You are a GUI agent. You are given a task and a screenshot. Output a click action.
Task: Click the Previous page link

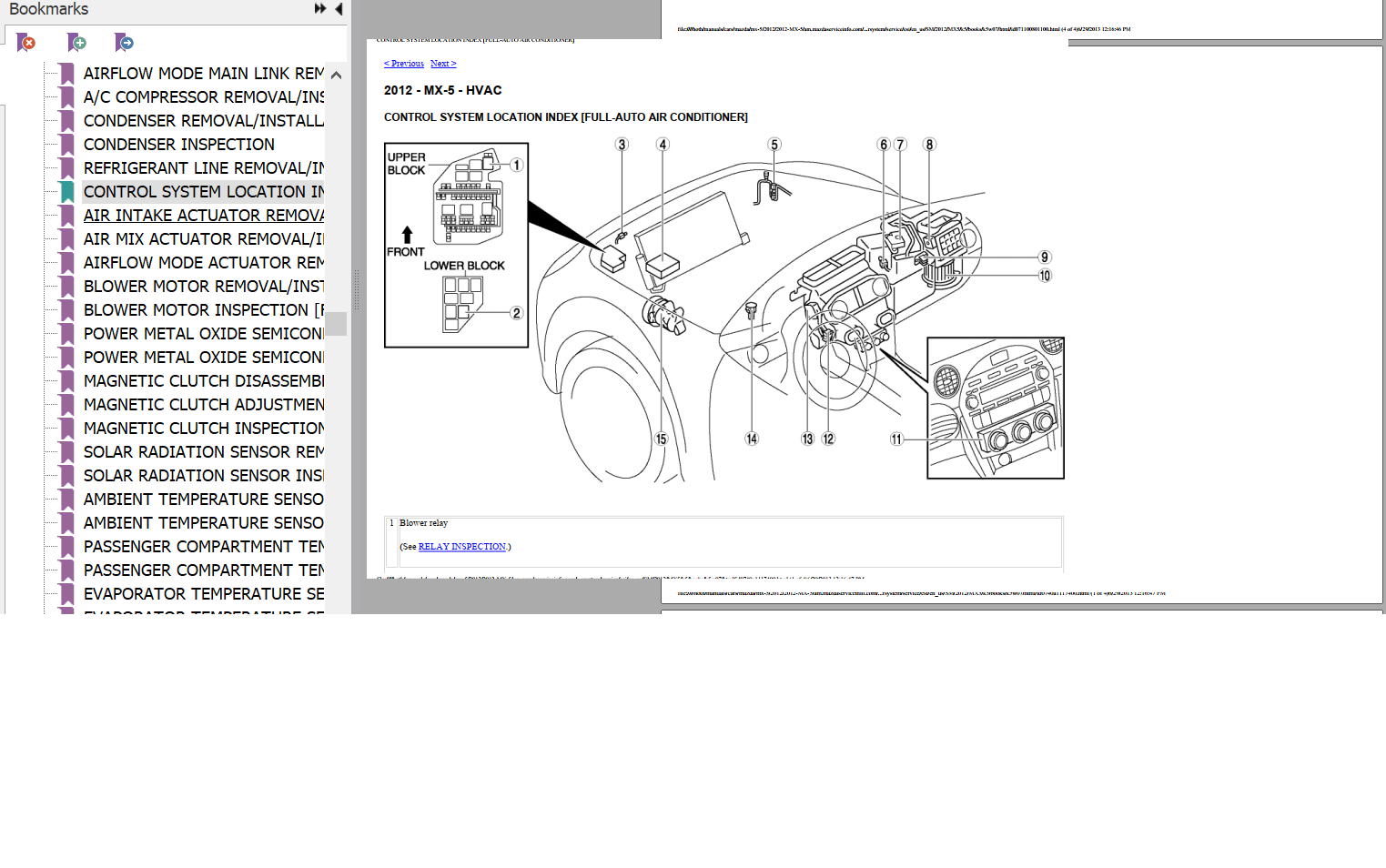404,64
